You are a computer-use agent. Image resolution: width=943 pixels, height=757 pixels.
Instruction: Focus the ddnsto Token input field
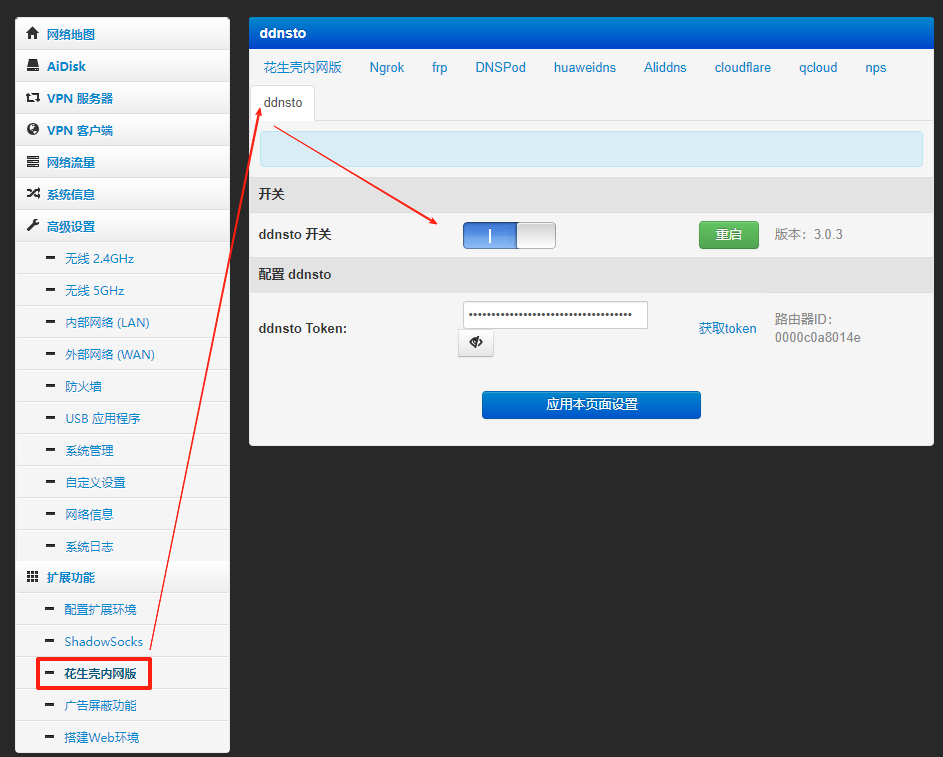coord(555,315)
